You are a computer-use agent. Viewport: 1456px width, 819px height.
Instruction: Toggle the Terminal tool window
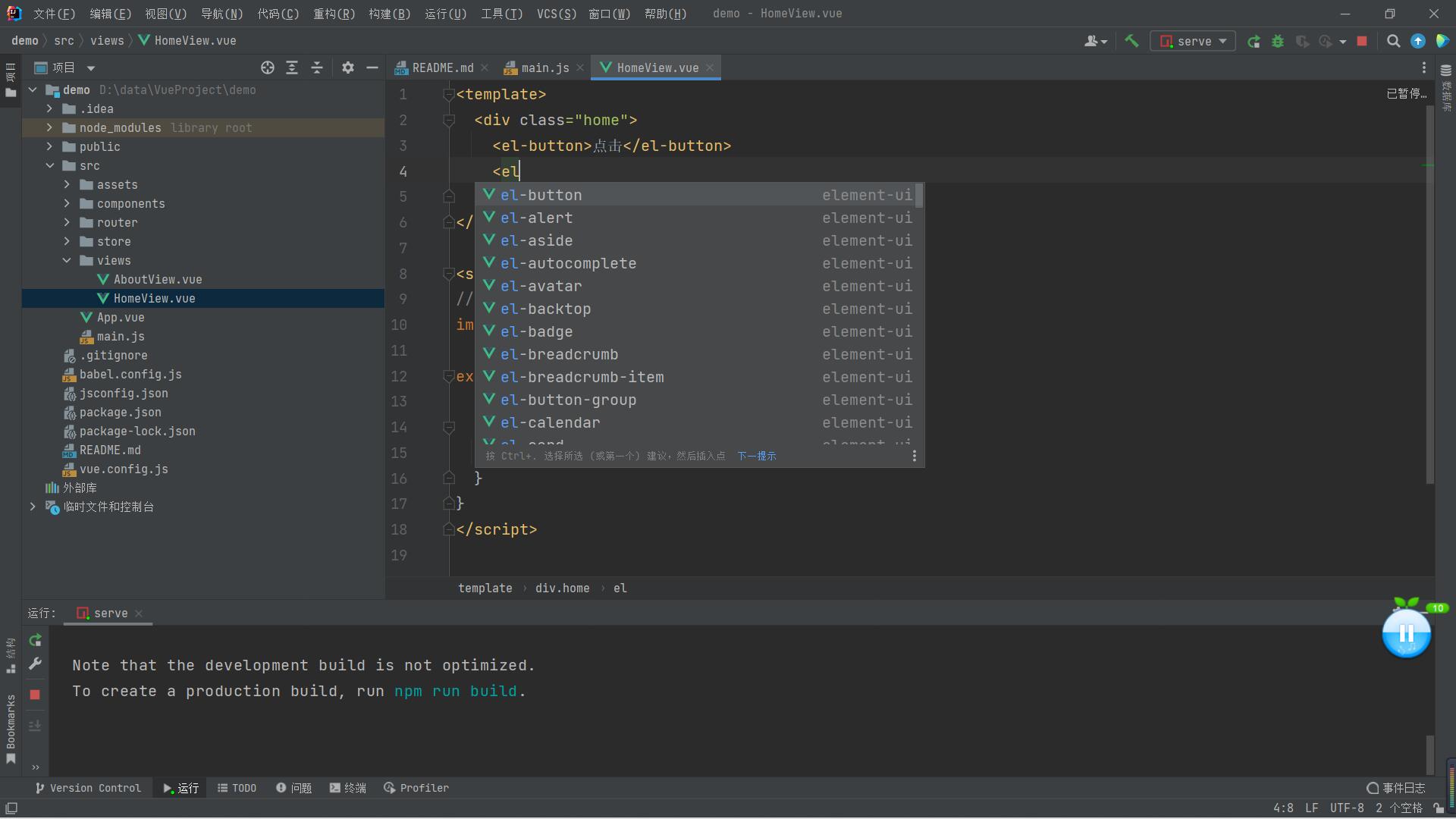348,788
